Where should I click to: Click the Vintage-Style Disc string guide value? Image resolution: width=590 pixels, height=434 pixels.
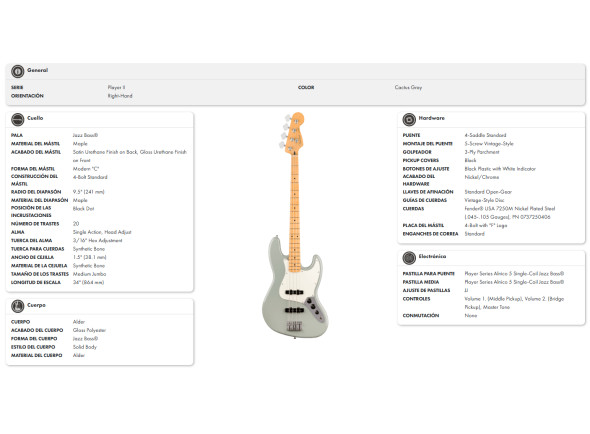point(484,200)
